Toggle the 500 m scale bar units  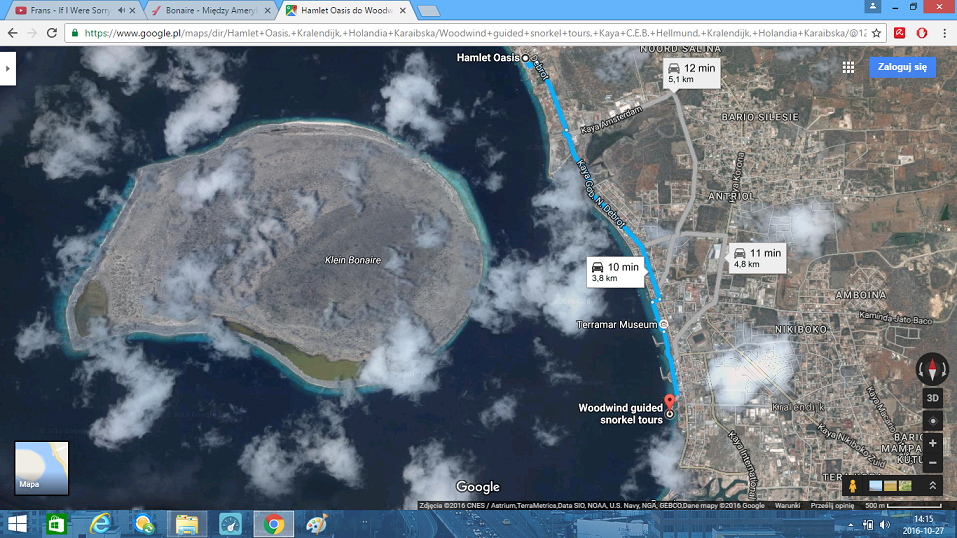[x=905, y=506]
